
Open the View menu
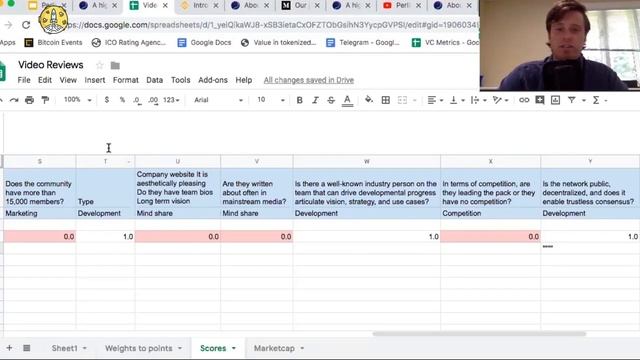tap(68, 80)
